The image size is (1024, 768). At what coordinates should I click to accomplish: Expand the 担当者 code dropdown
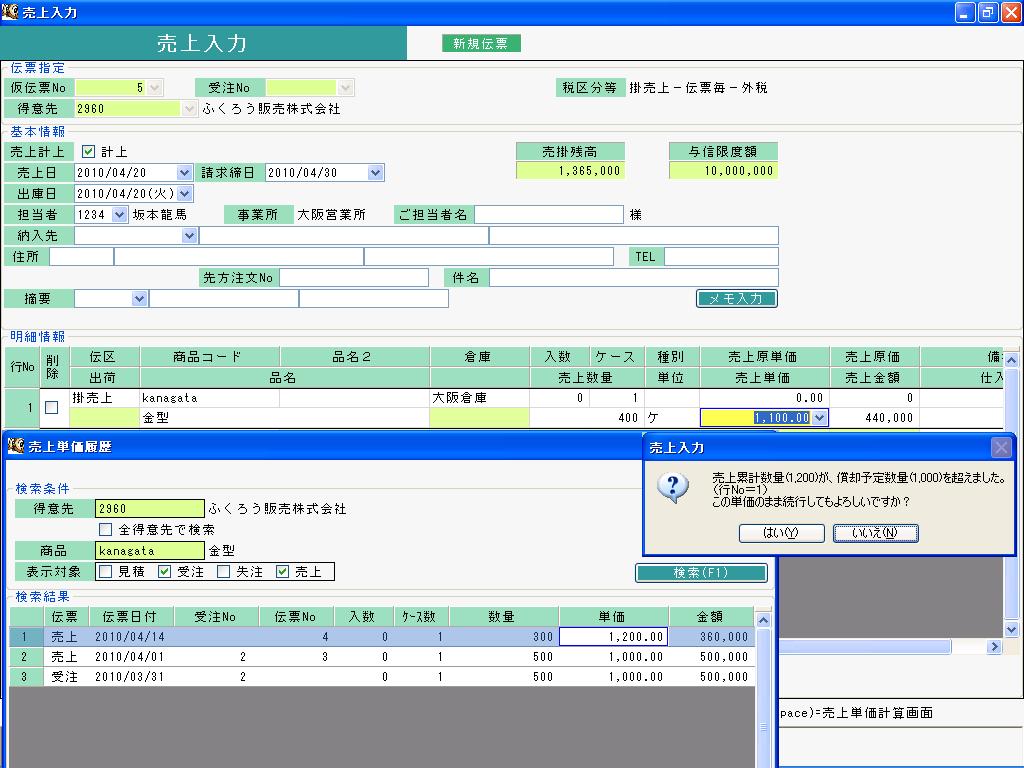point(120,214)
